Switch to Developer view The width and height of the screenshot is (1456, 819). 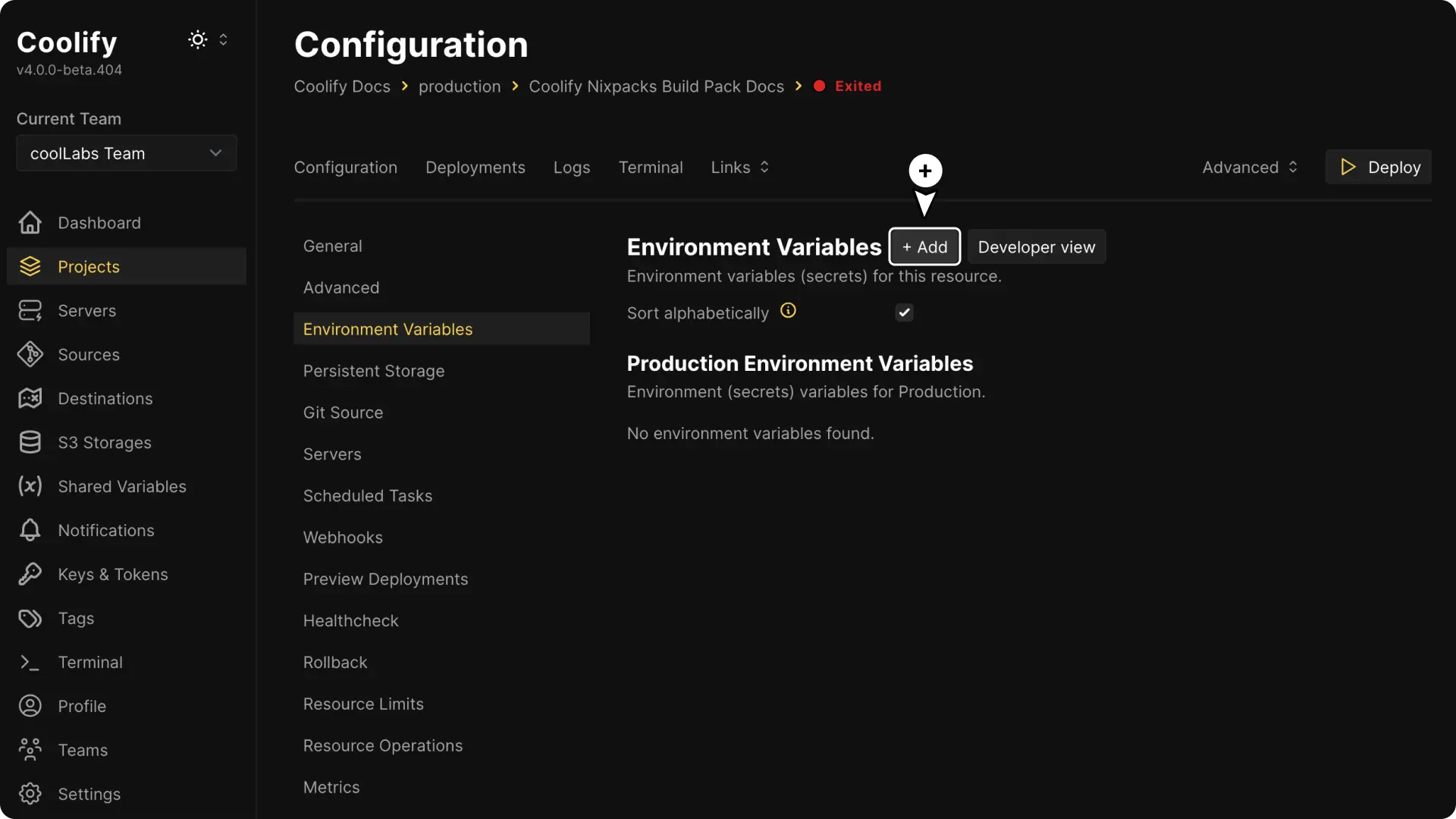[1037, 246]
